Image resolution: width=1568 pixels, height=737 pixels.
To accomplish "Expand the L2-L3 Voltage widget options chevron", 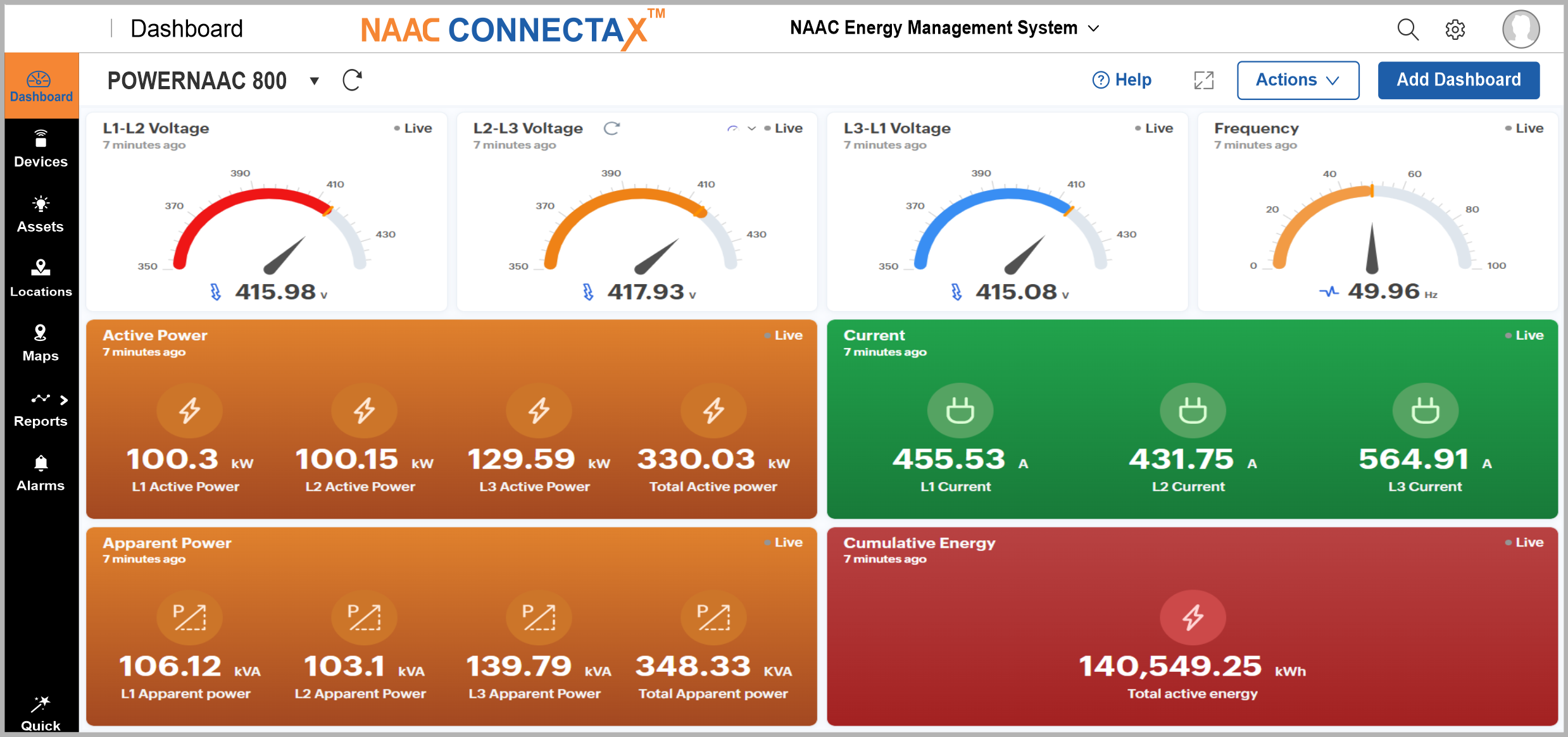I will pos(752,128).
